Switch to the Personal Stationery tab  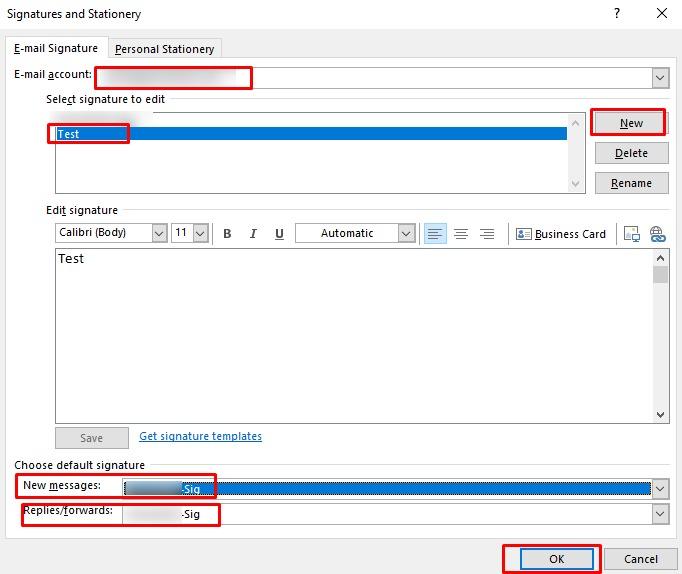pos(165,49)
